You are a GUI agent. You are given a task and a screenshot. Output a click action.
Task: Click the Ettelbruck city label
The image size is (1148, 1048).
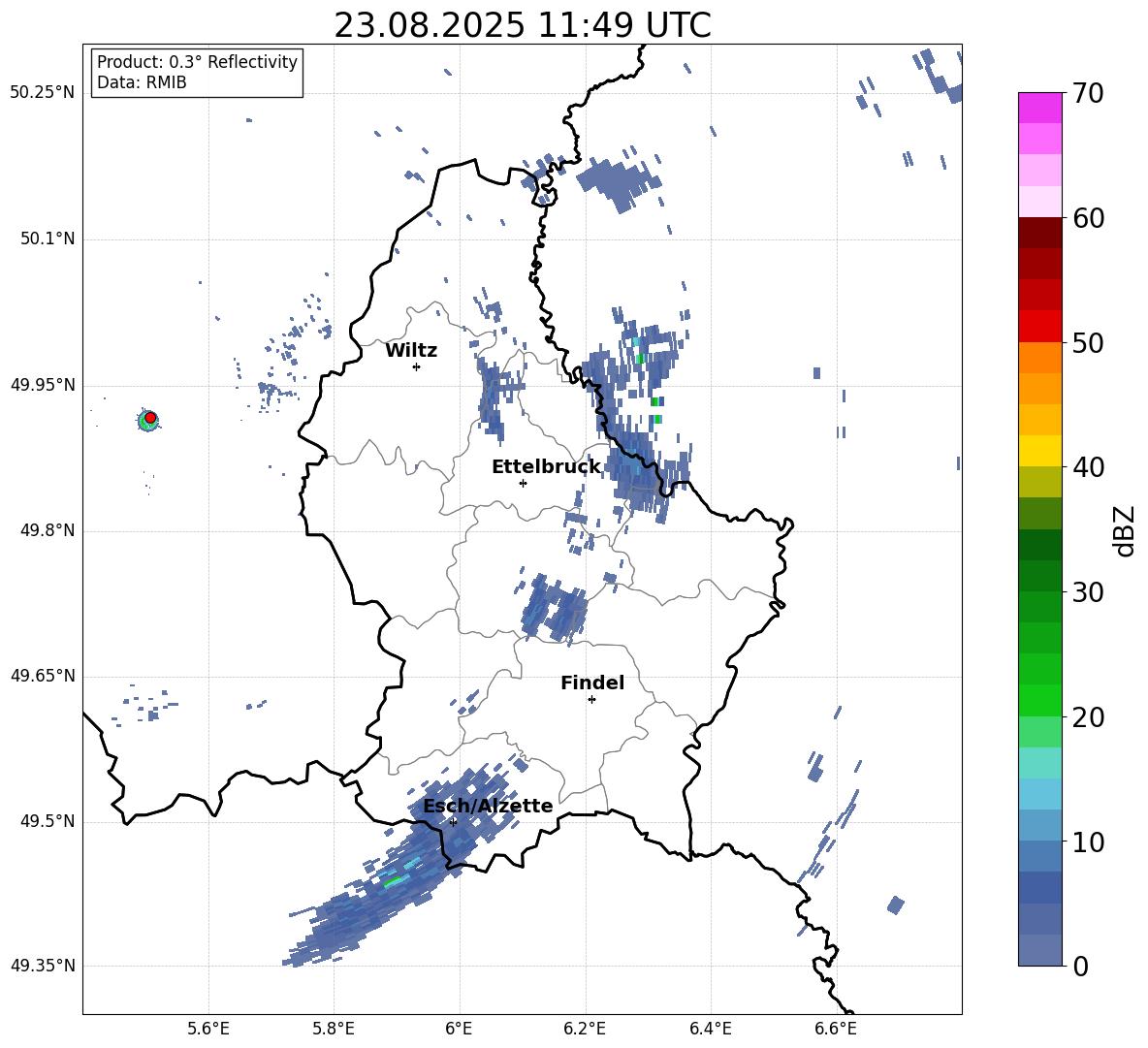click(x=546, y=467)
